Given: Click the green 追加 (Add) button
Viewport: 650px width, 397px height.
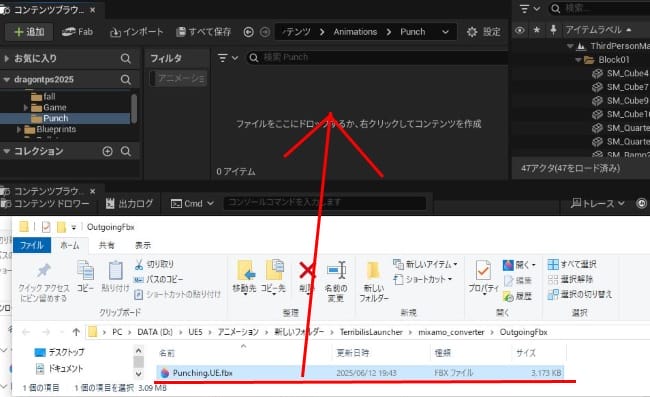Looking at the screenshot, I should [29, 32].
